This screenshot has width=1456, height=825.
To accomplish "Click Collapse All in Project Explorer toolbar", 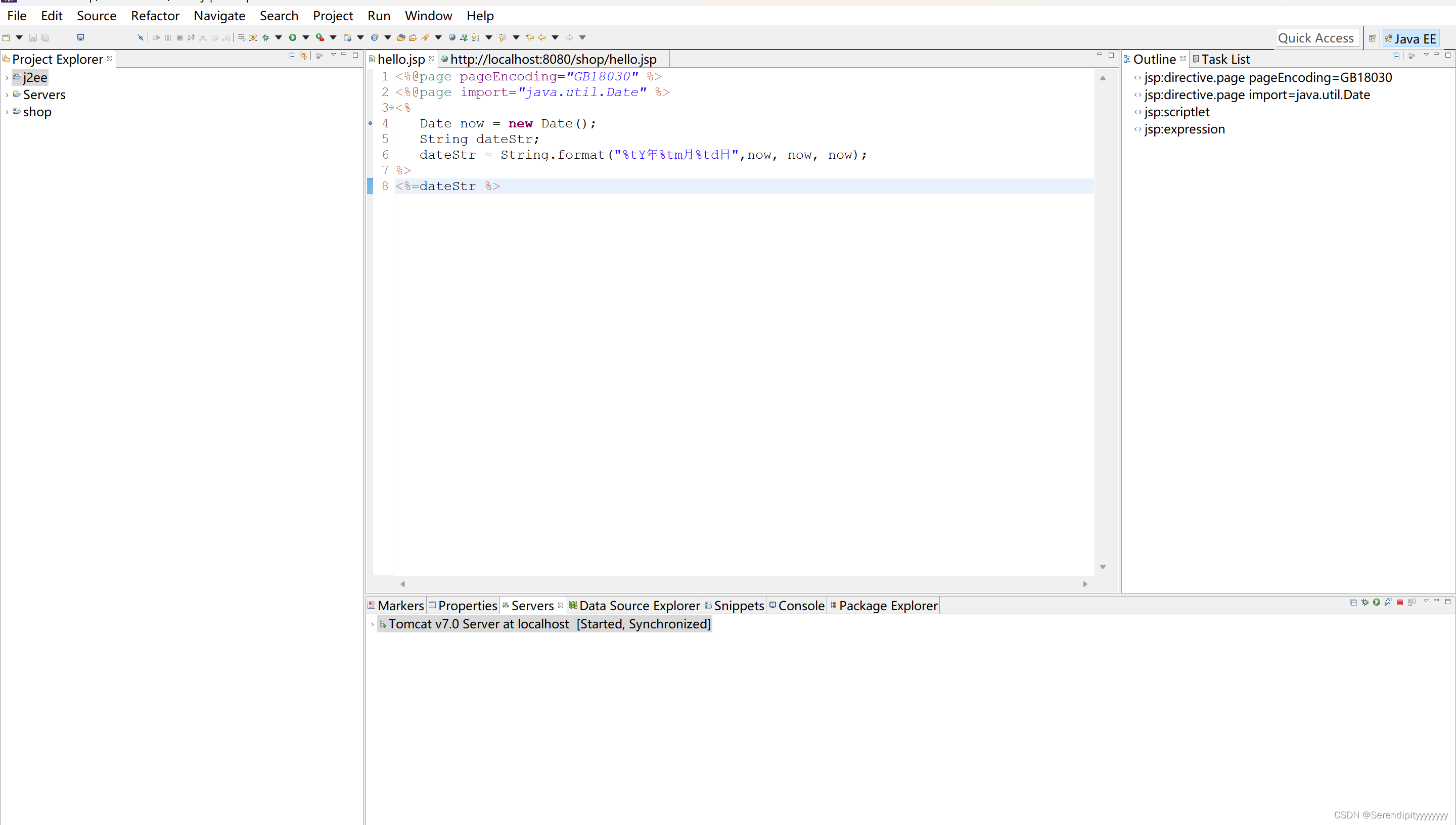I will coord(292,56).
